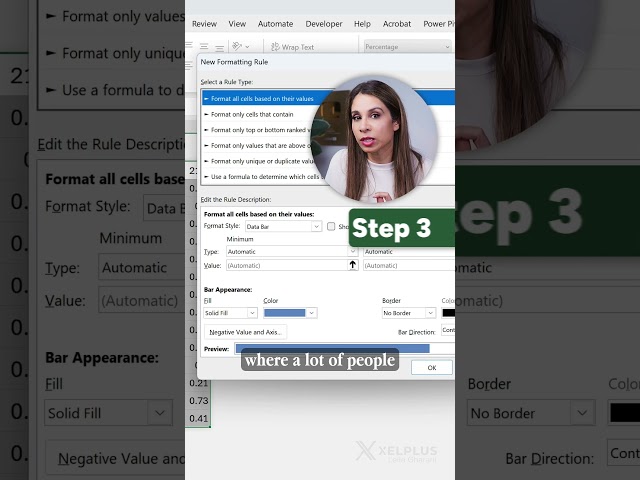Open the Bar Direction dropdown

(x=448, y=330)
